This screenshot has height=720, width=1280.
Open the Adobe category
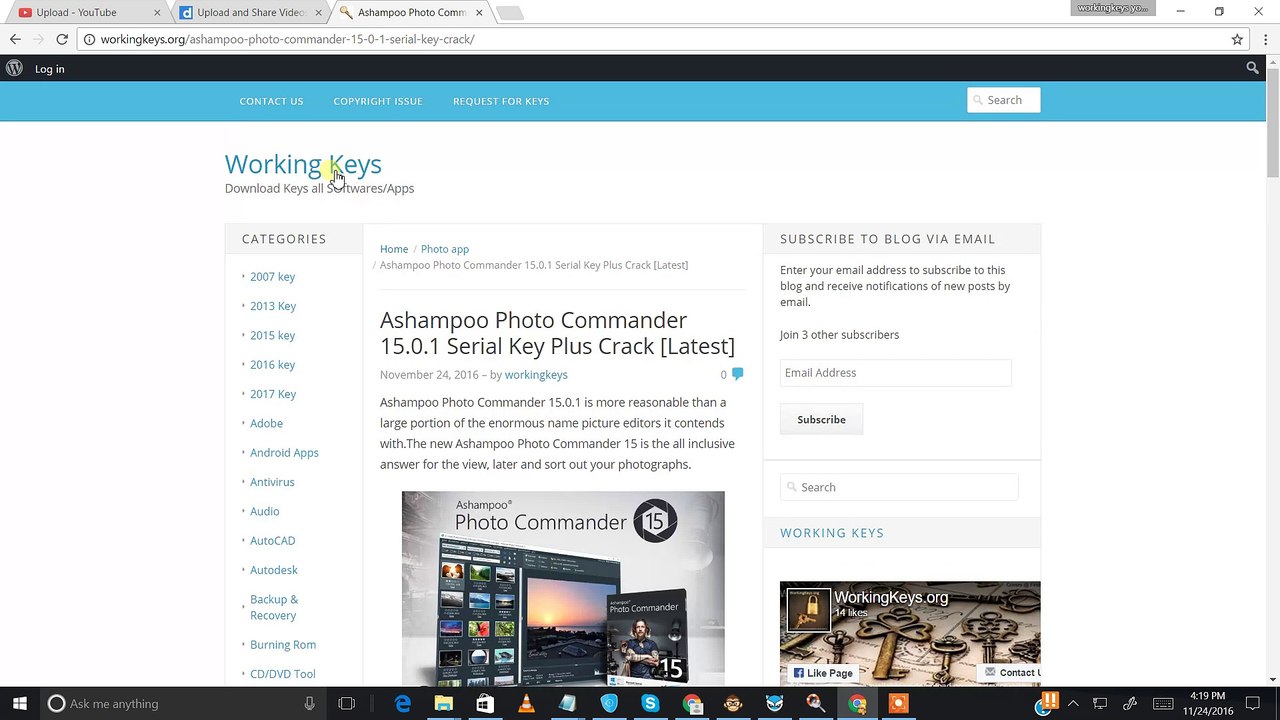click(x=266, y=423)
